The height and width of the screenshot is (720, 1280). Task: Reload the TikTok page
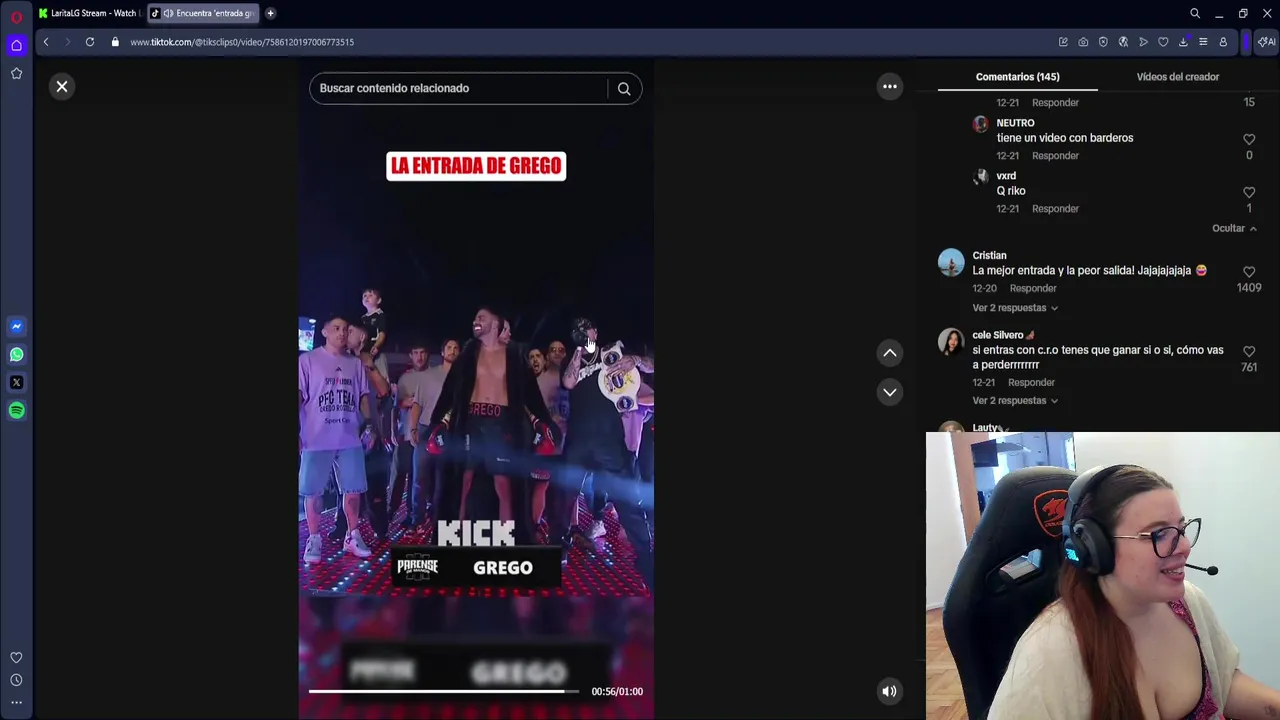(90, 42)
